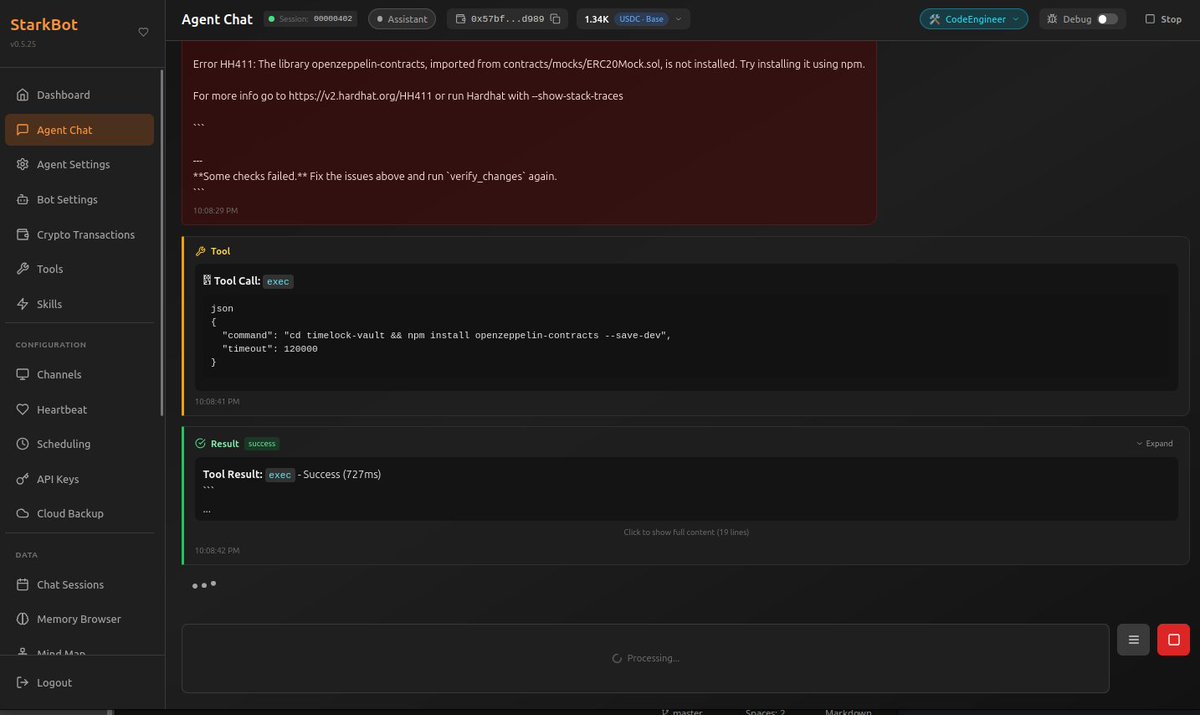Click the sidebar scrollbar

tap(162, 242)
